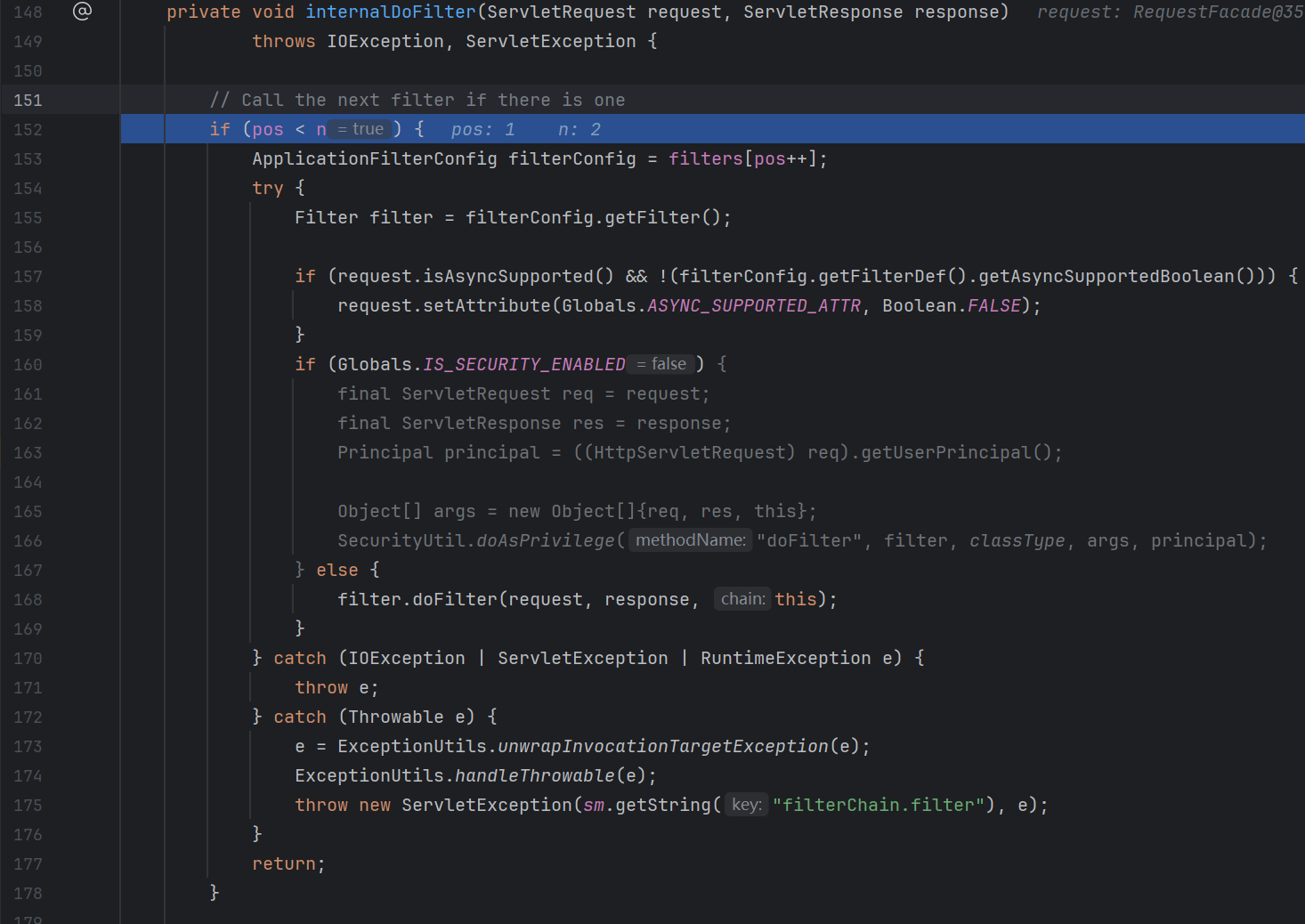Click the '= false' inline value hint
Screen dimensions: 1305x924
tap(661, 364)
